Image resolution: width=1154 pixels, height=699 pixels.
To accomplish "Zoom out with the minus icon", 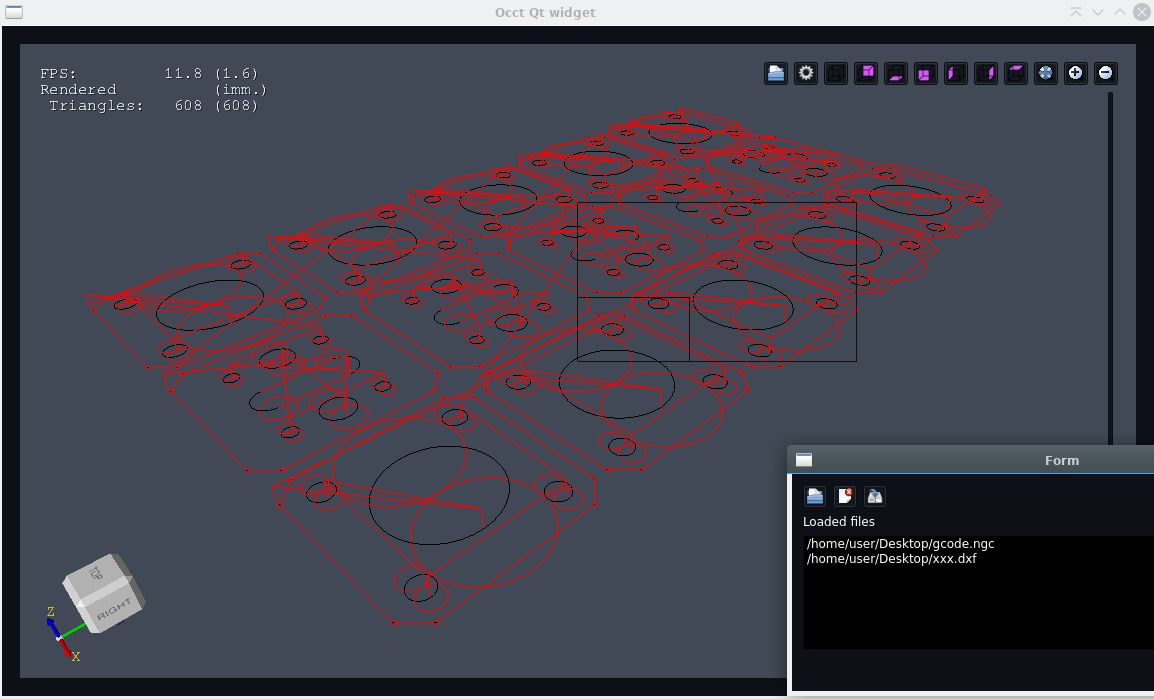I will coord(1105,73).
